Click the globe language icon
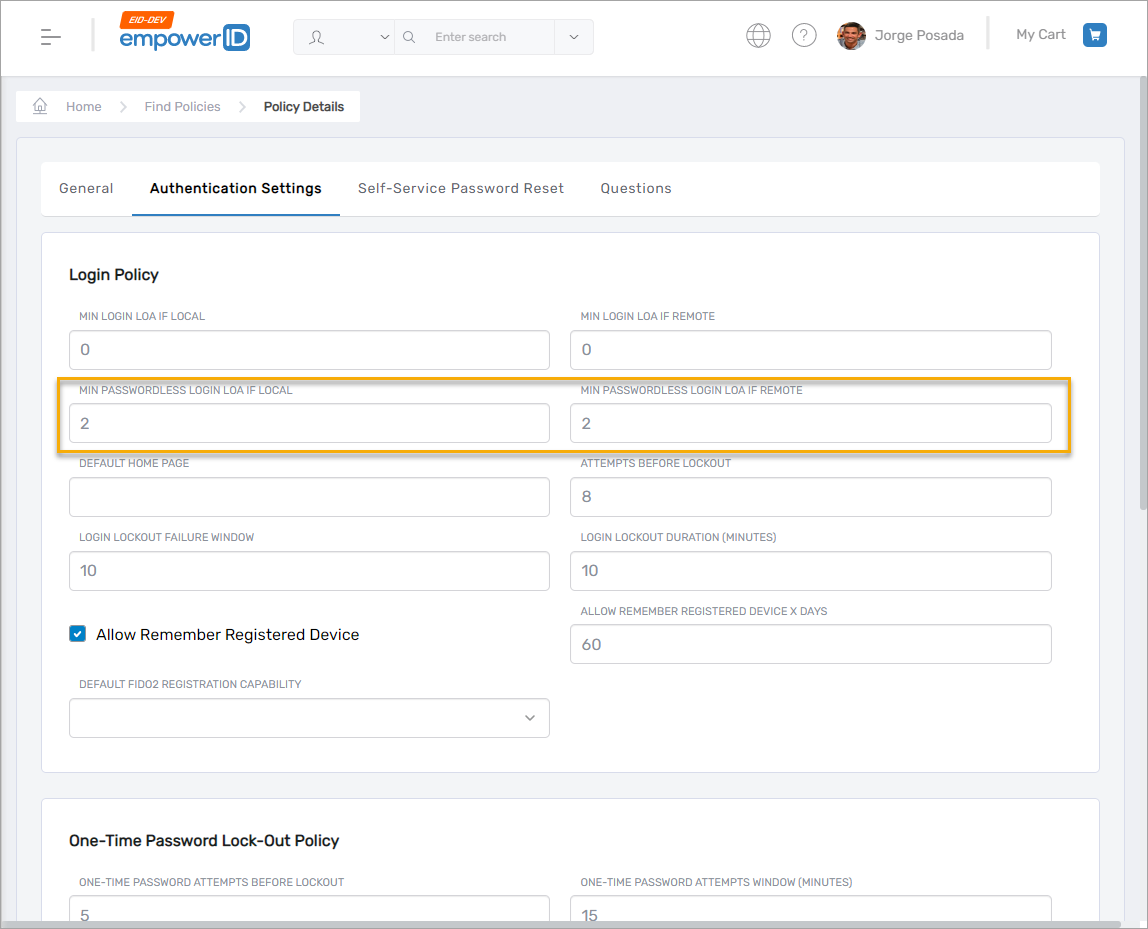The image size is (1148, 929). pyautogui.click(x=758, y=36)
